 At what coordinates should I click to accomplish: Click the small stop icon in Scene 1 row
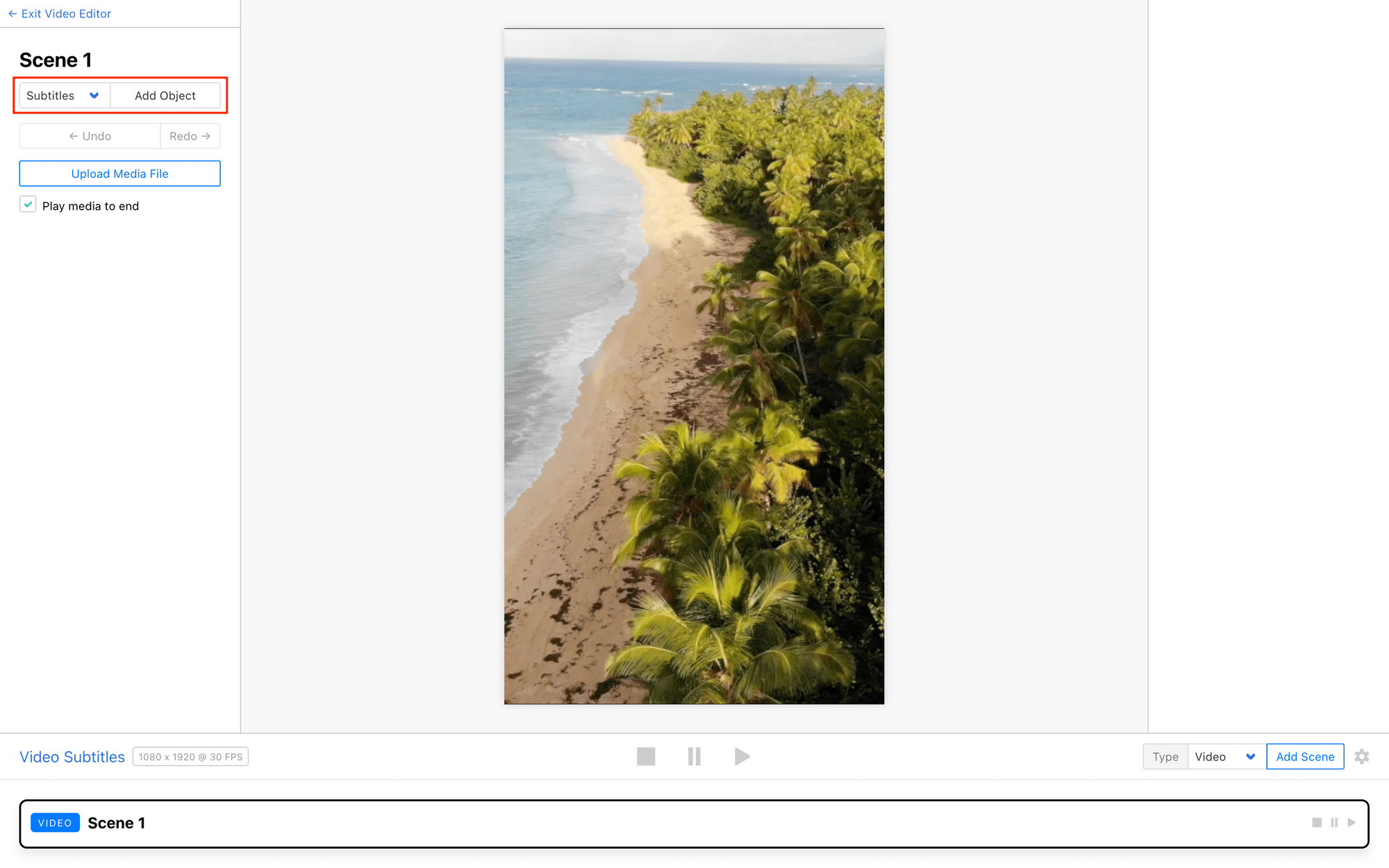pos(1317,823)
